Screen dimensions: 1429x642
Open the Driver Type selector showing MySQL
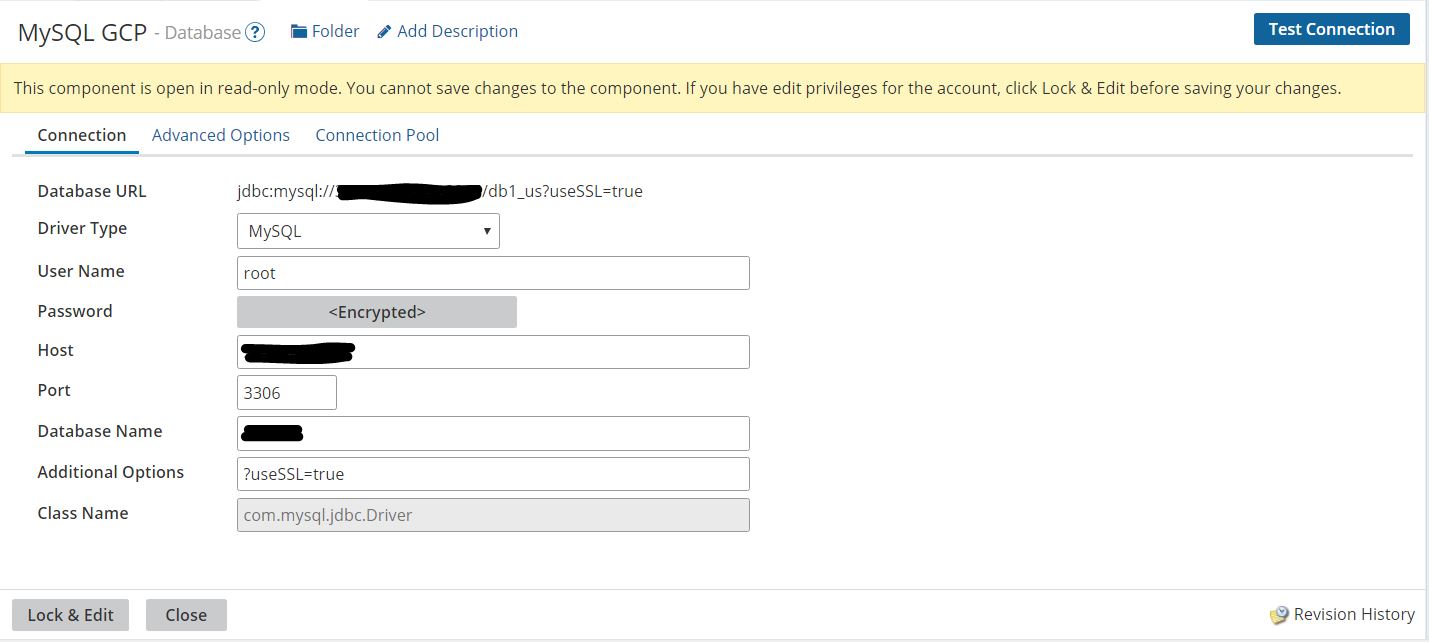coord(368,231)
